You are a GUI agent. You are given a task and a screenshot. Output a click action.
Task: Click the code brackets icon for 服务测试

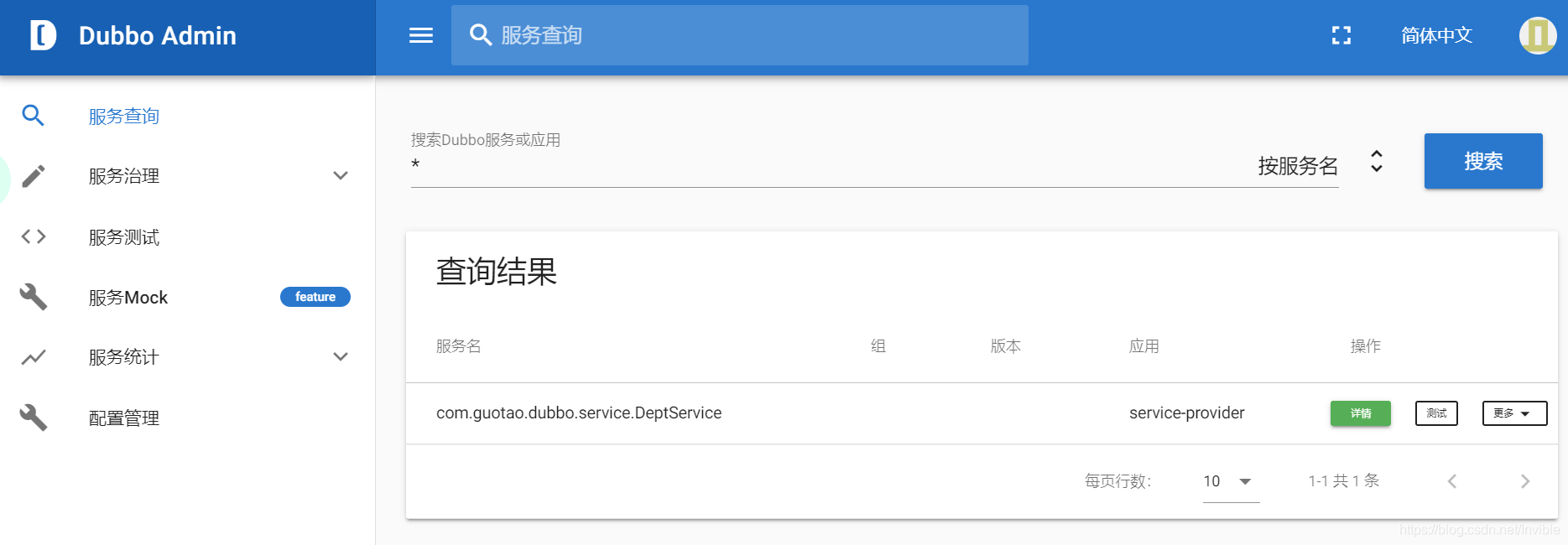pos(34,236)
